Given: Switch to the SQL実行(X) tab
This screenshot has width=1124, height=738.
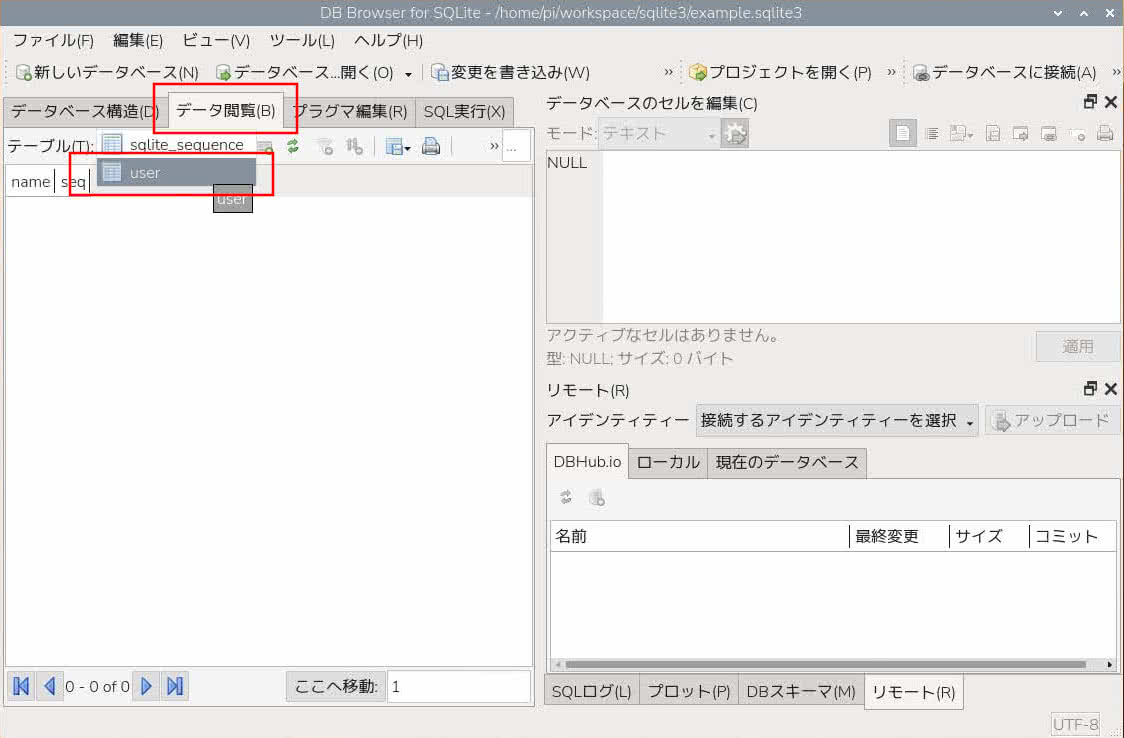Looking at the screenshot, I should click(464, 112).
